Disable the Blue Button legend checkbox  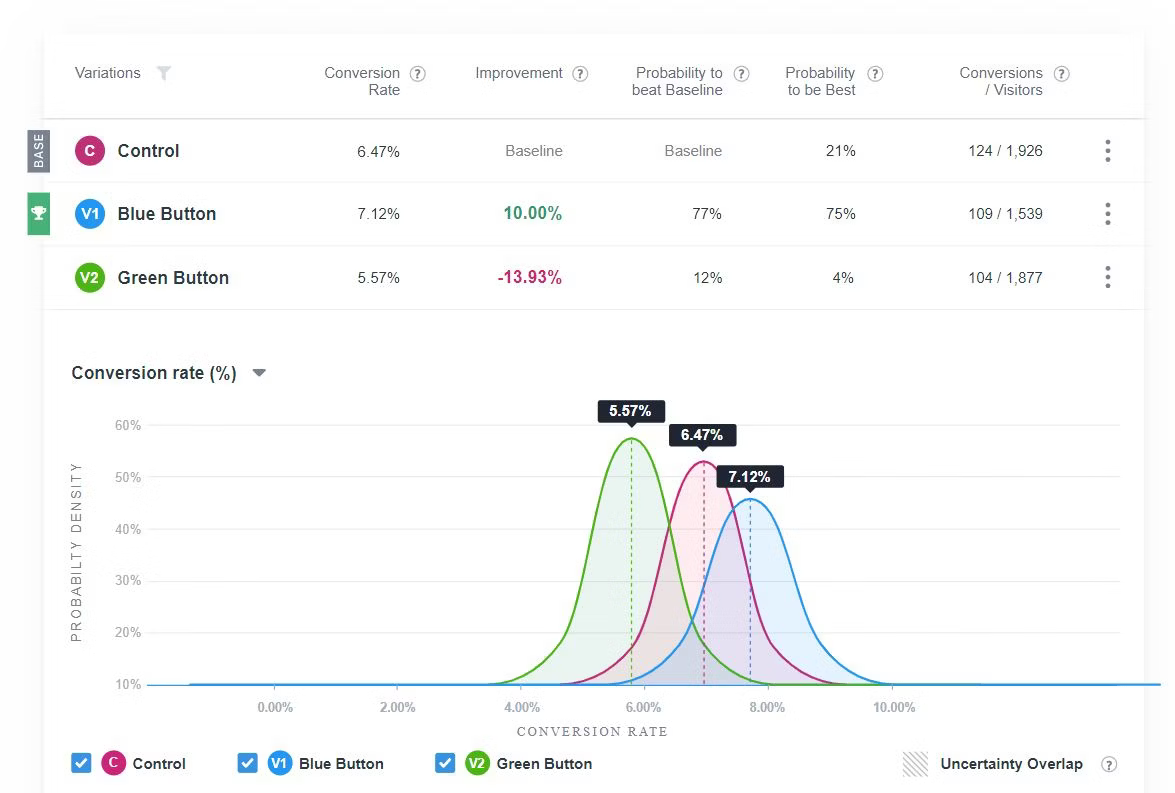[x=247, y=763]
